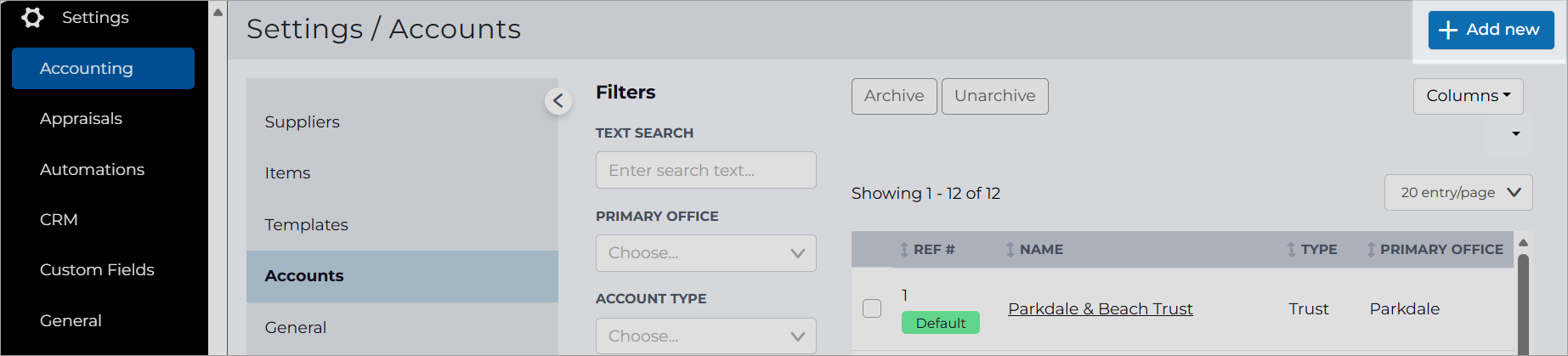Viewport: 1568px width, 356px height.
Task: Expand the 20 entry/page dropdown
Action: pyautogui.click(x=1458, y=193)
